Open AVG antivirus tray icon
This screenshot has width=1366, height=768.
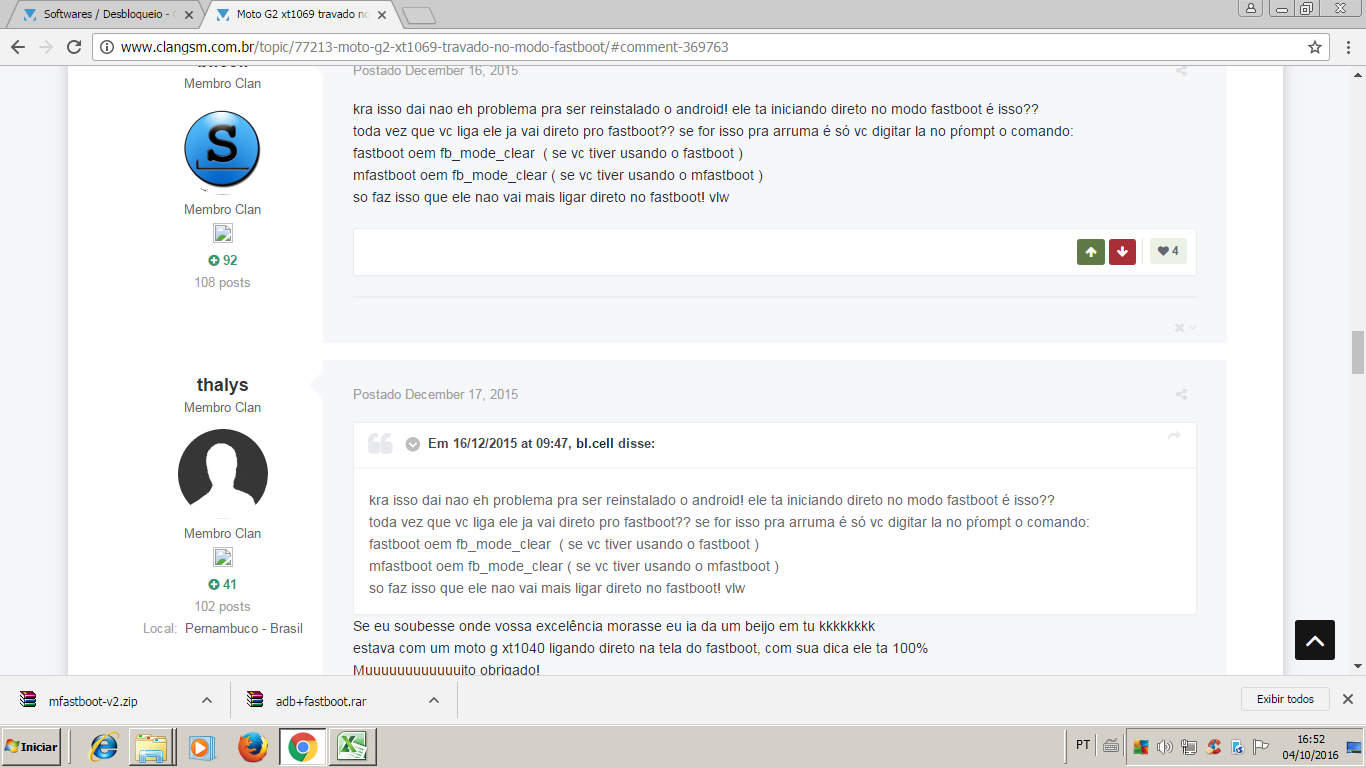(x=1141, y=746)
